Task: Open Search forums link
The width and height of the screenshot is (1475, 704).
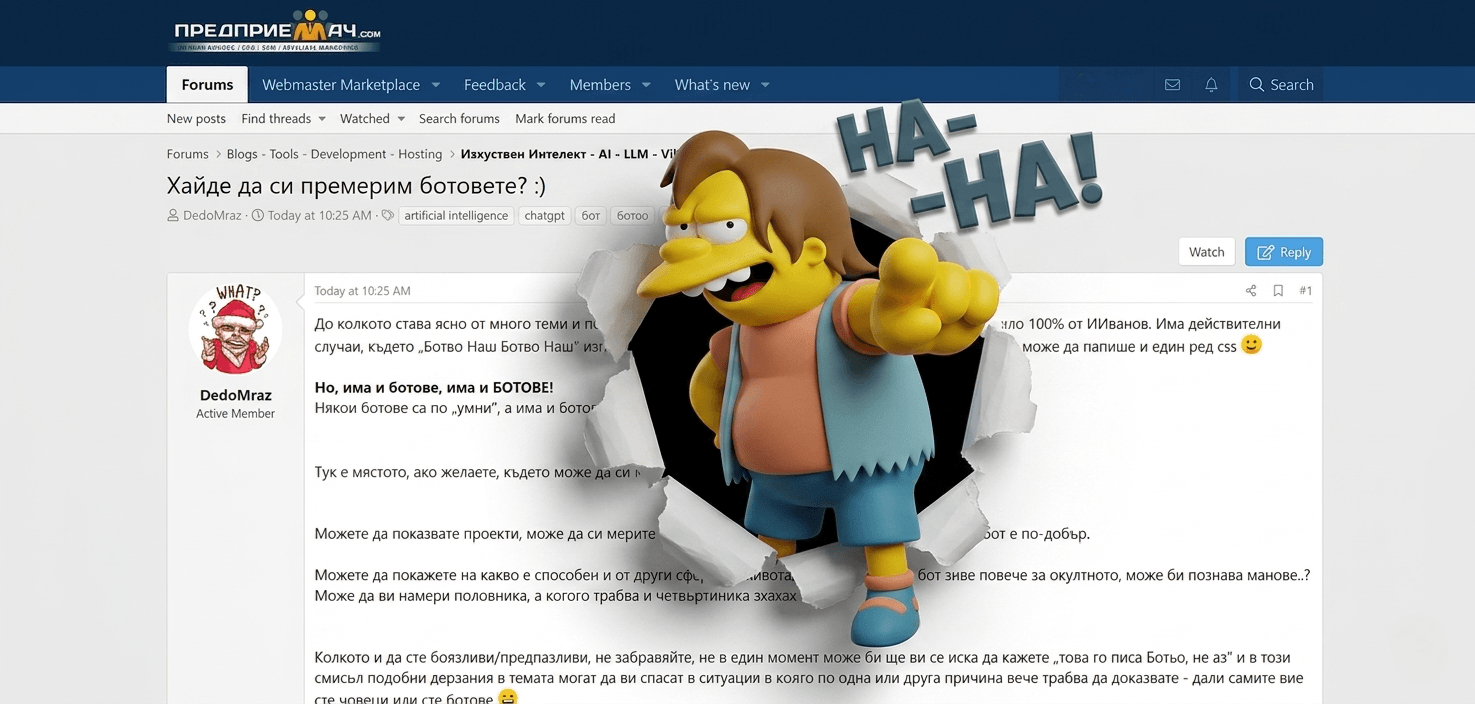Action: (x=459, y=118)
